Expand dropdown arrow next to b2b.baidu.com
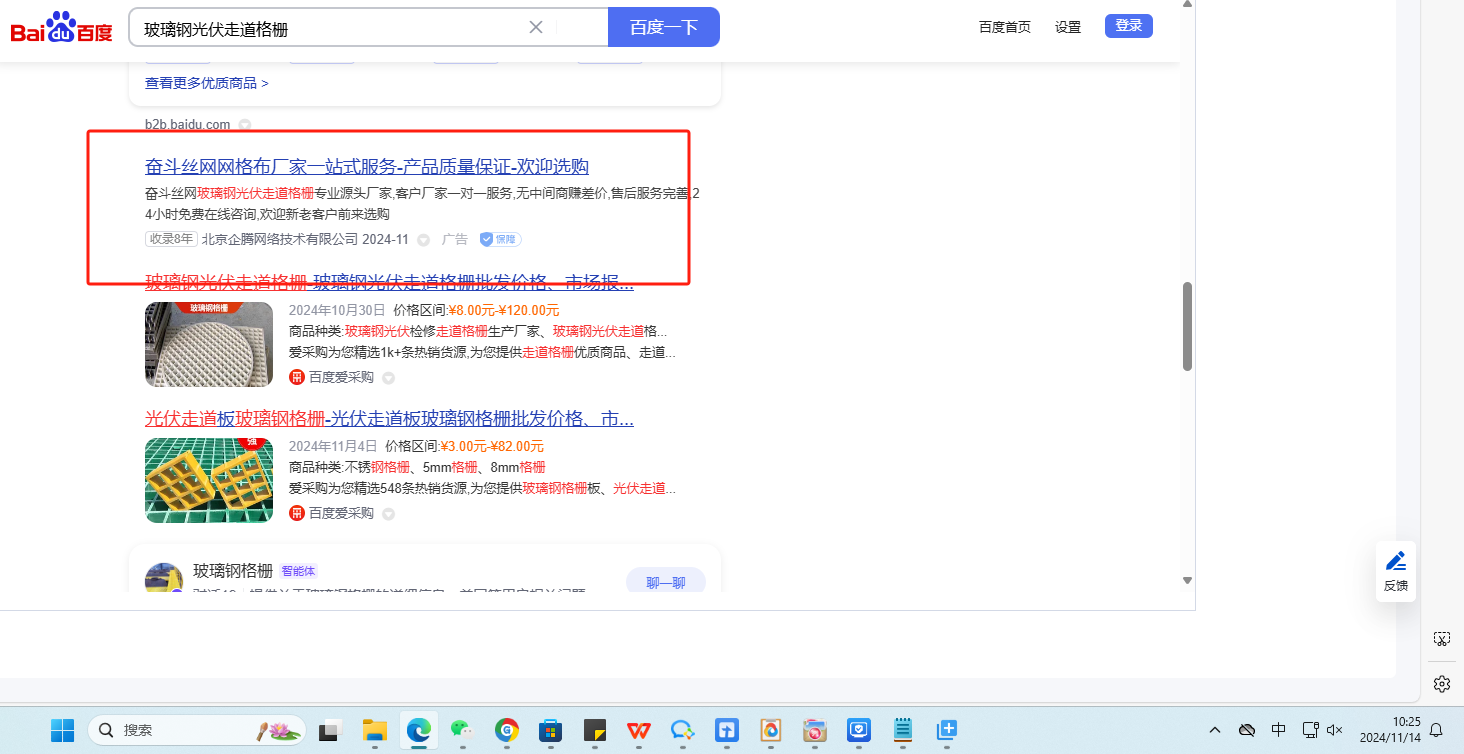 244,125
